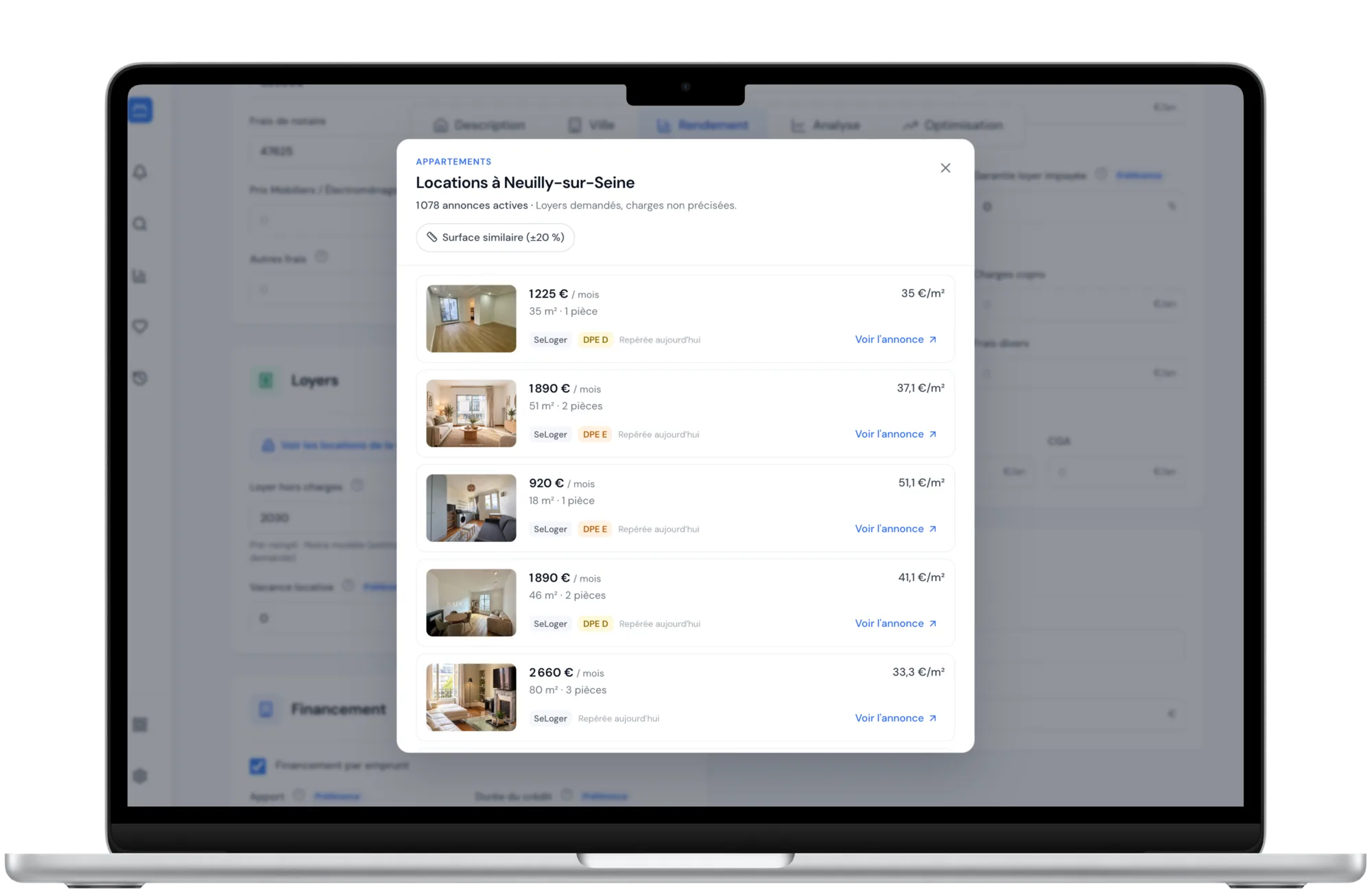The width and height of the screenshot is (1372, 891).
Task: Open the 2660 € listing photo
Action: pos(471,698)
